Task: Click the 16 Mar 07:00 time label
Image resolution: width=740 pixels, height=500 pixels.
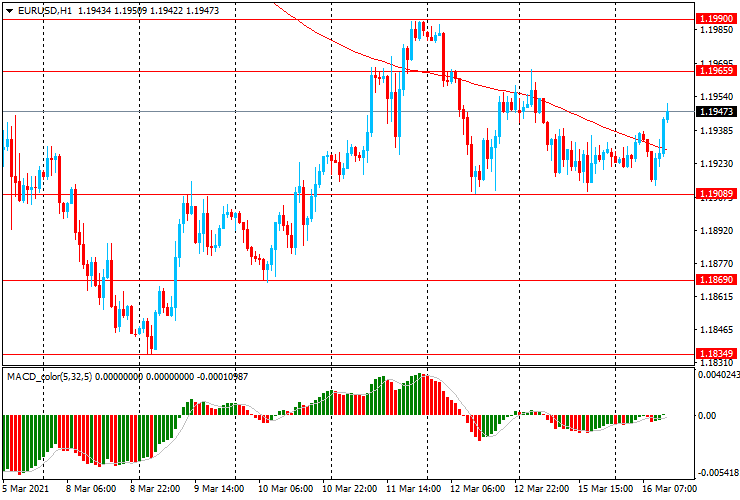Action: pos(669,488)
